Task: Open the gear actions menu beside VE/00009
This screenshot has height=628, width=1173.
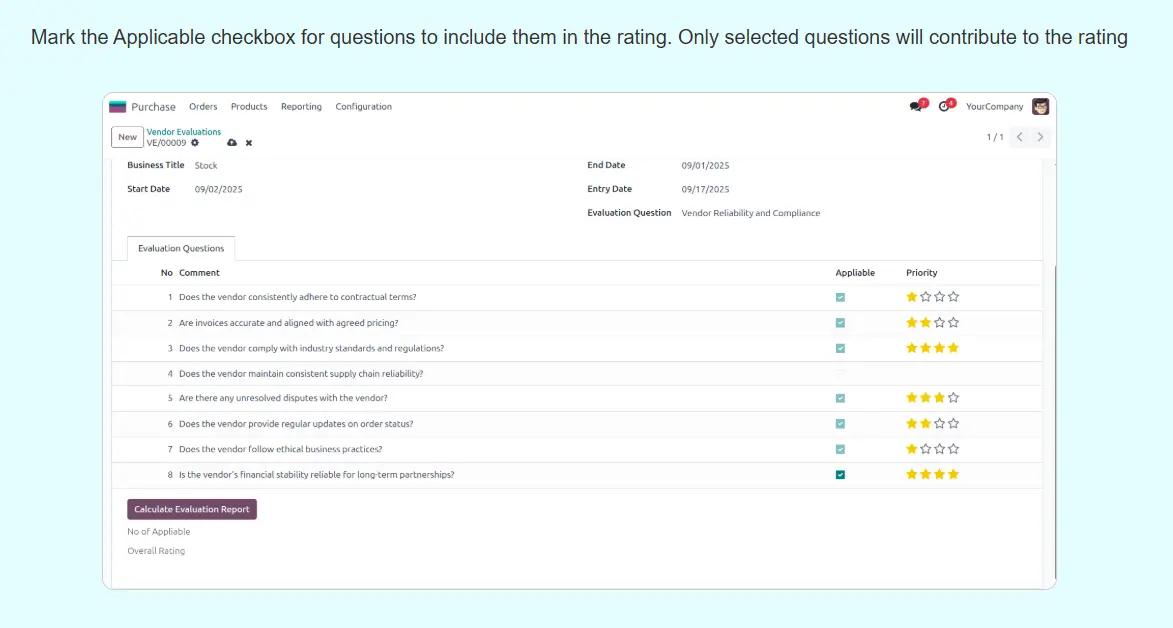Action: click(x=195, y=143)
